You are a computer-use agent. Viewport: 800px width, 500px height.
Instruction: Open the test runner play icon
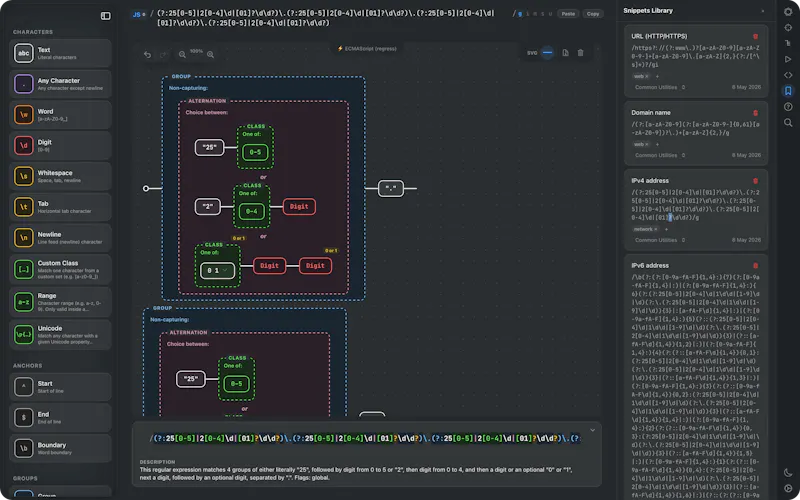(788, 59)
